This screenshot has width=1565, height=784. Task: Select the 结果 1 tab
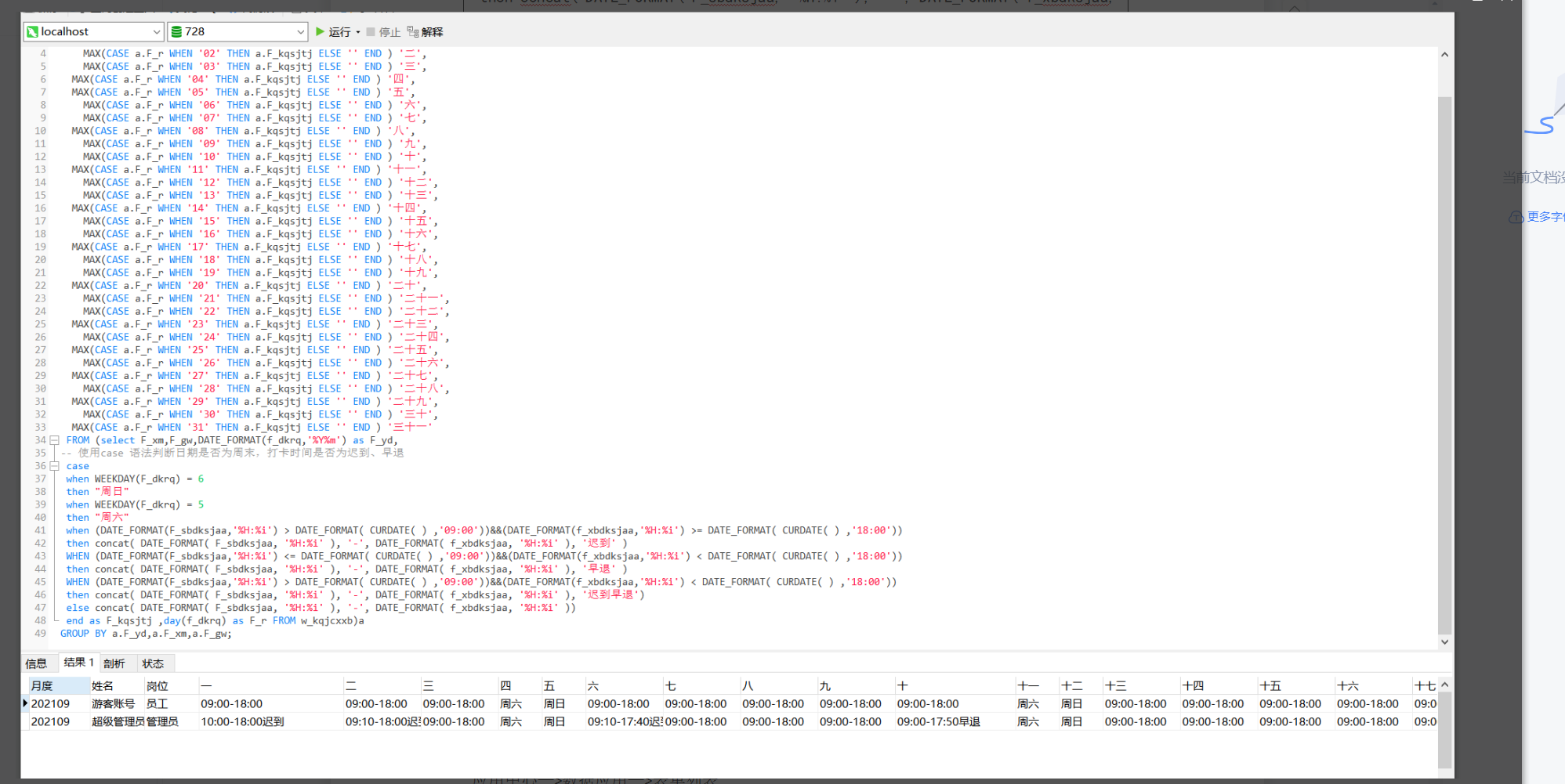[78, 663]
